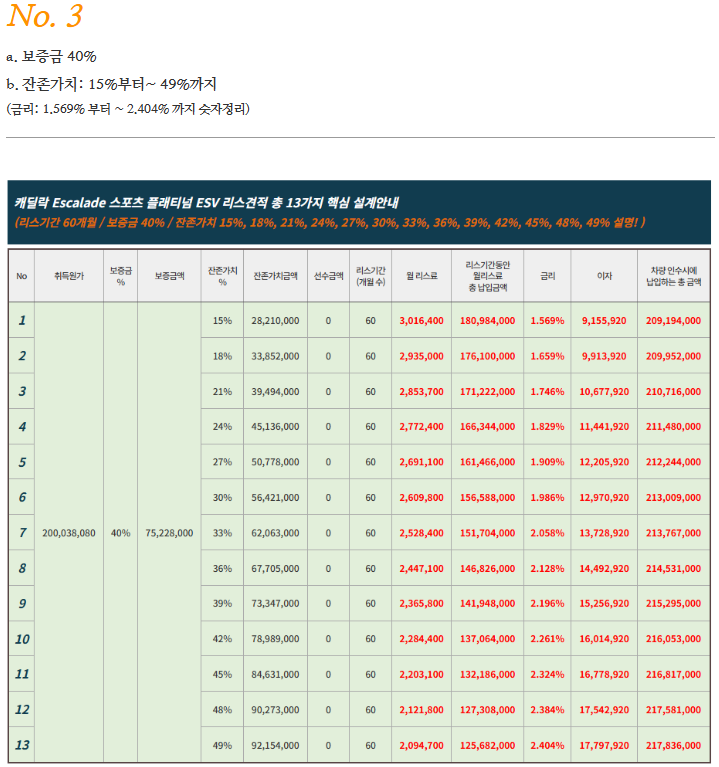Click total amount '209,194,000'

click(x=674, y=320)
